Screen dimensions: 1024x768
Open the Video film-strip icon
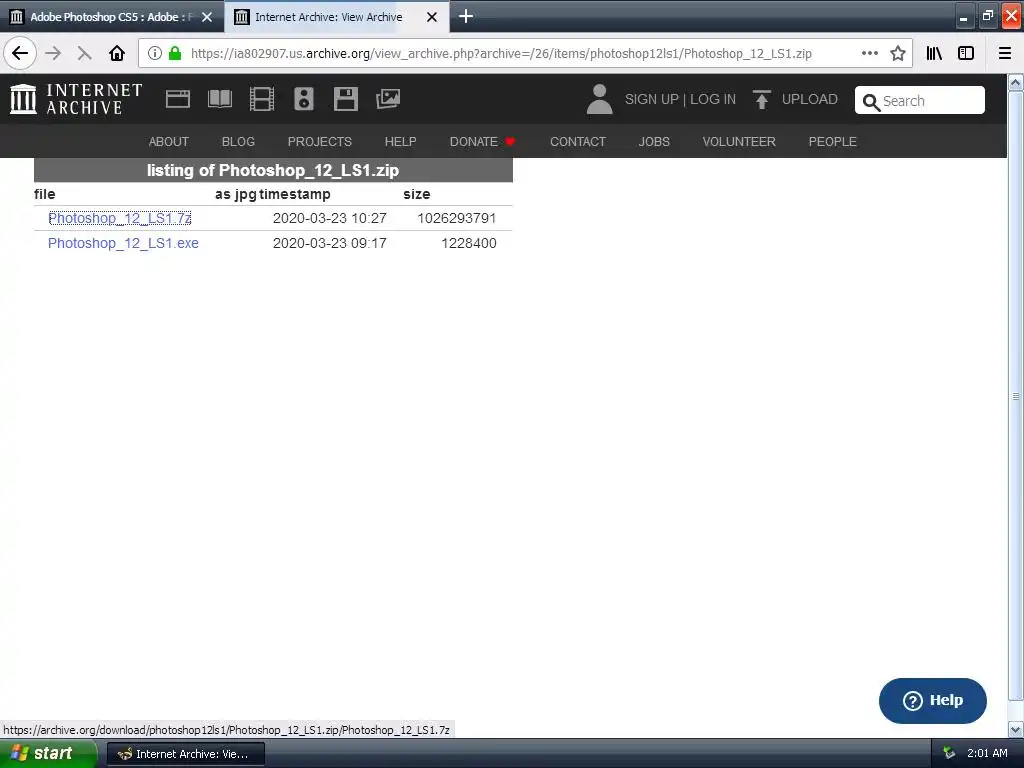tap(262, 99)
